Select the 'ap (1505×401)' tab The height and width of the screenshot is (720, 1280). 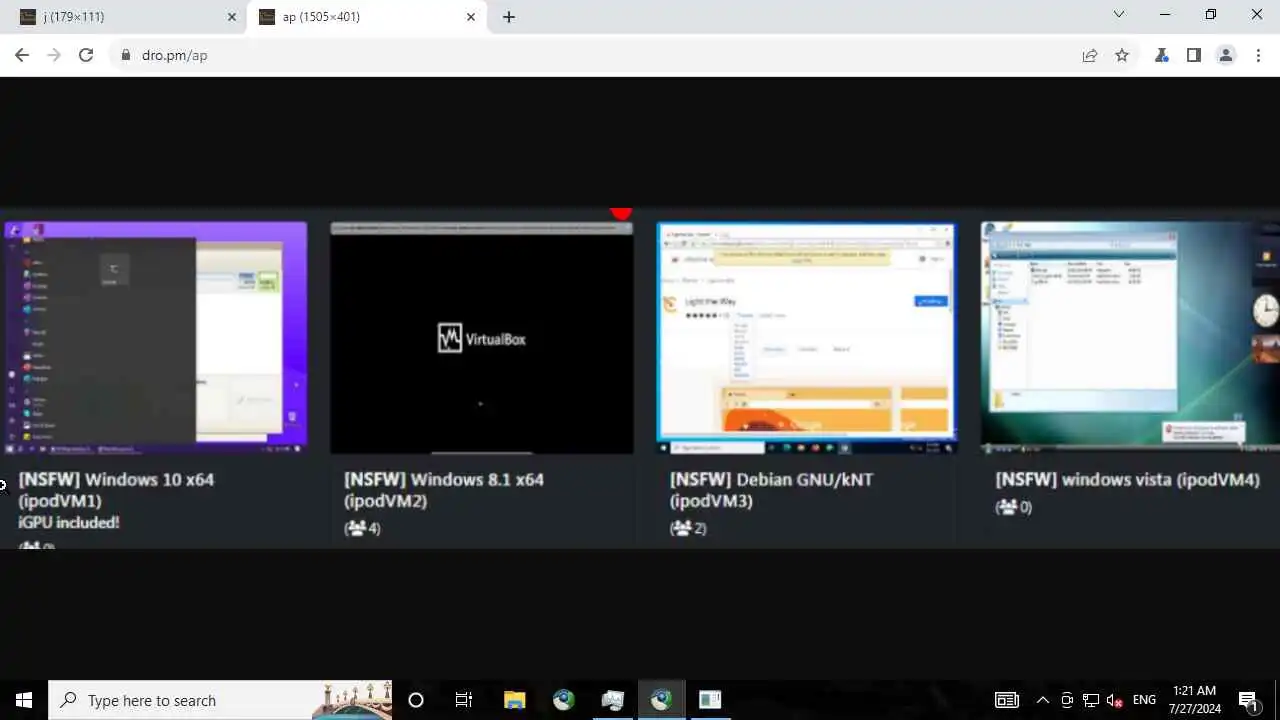[367, 17]
